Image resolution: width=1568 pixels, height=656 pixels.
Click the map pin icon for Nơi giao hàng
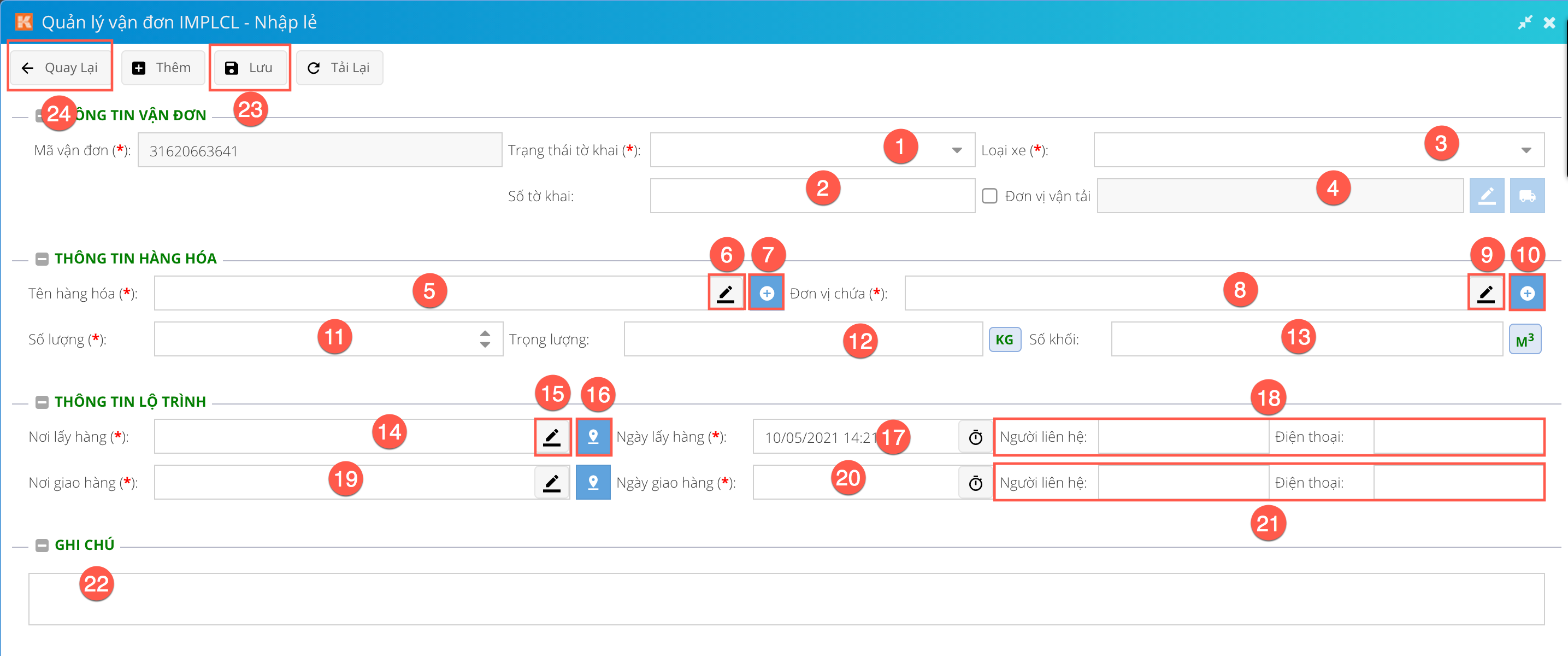click(x=593, y=482)
